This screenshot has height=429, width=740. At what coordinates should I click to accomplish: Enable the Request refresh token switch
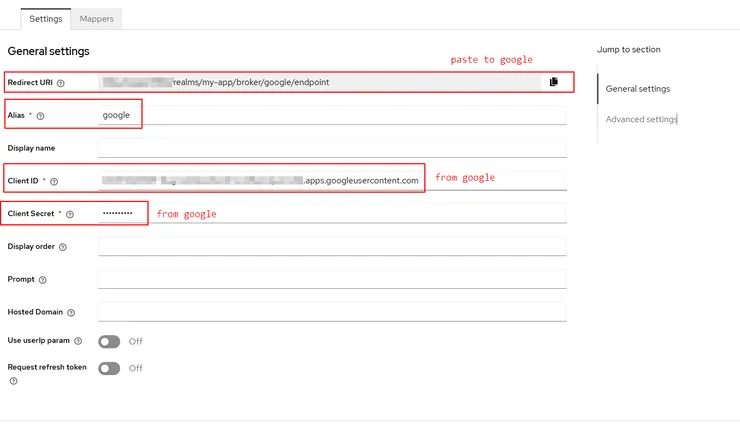tap(109, 368)
